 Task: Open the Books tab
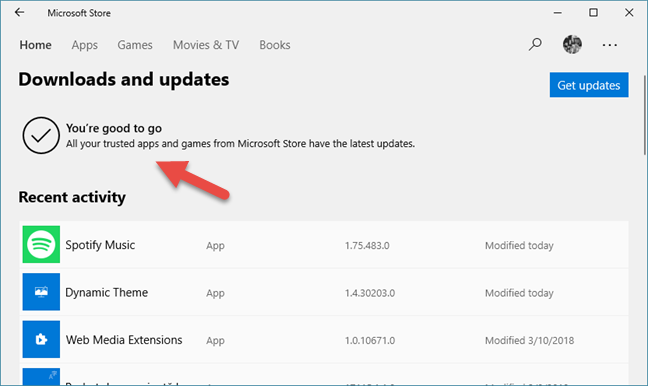coord(275,45)
